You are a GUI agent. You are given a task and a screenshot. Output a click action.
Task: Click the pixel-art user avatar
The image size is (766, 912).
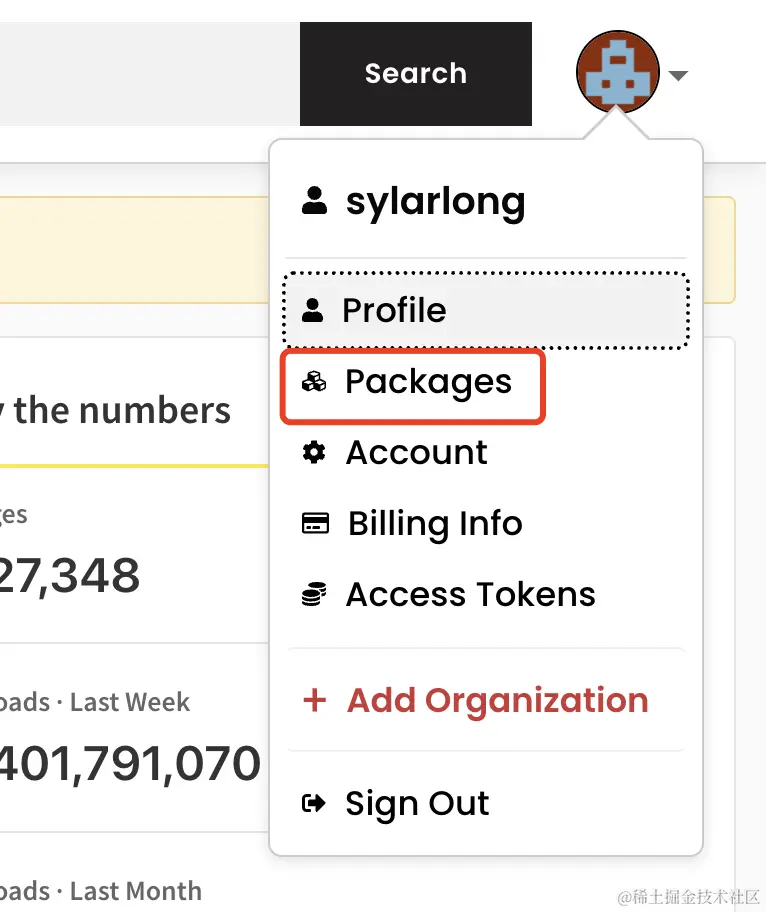click(x=618, y=72)
